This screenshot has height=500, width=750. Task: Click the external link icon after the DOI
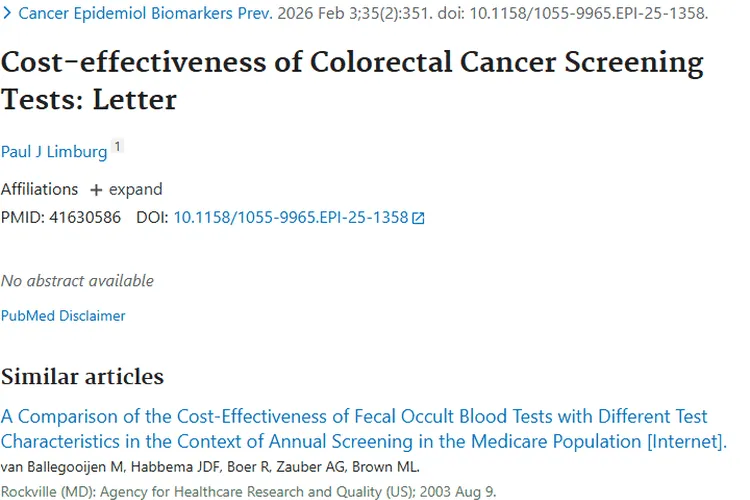[419, 218]
